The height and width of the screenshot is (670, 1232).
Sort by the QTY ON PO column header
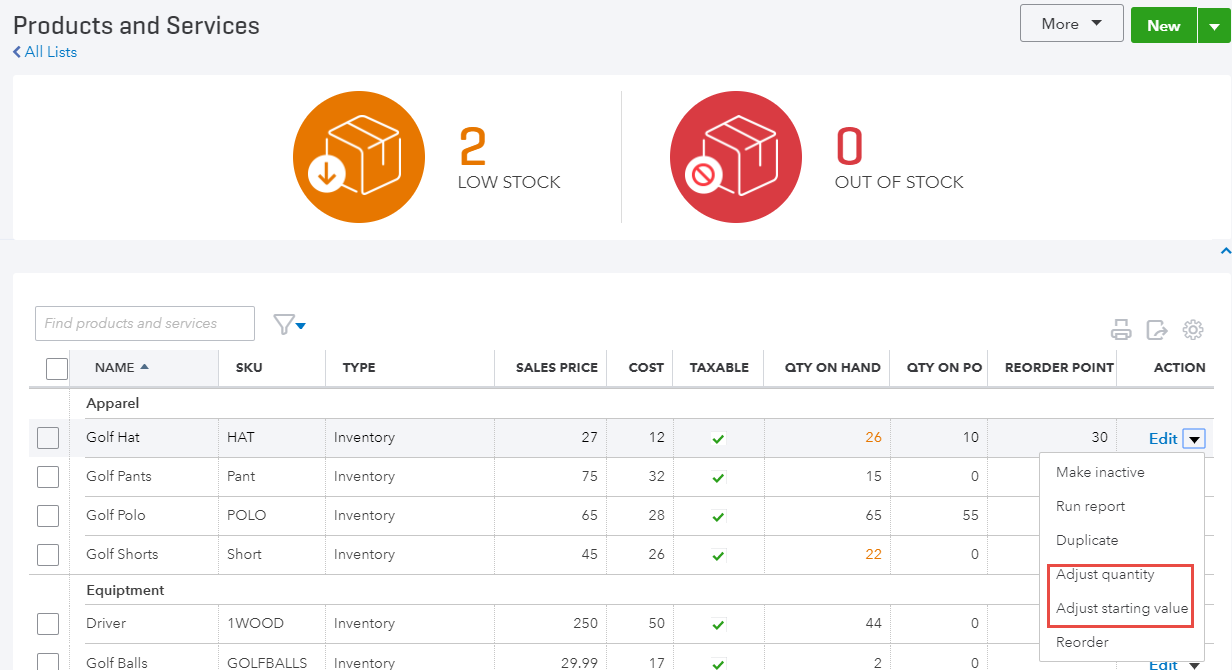945,367
